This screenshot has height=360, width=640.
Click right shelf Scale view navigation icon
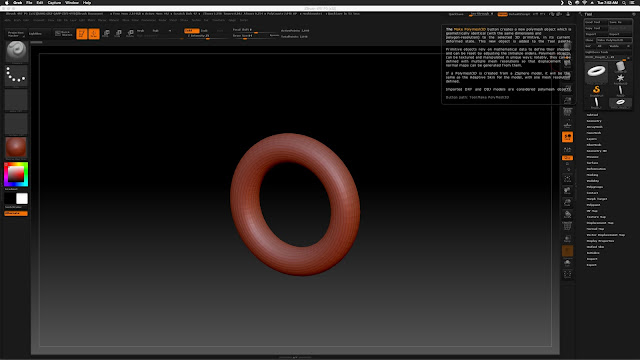567,202
